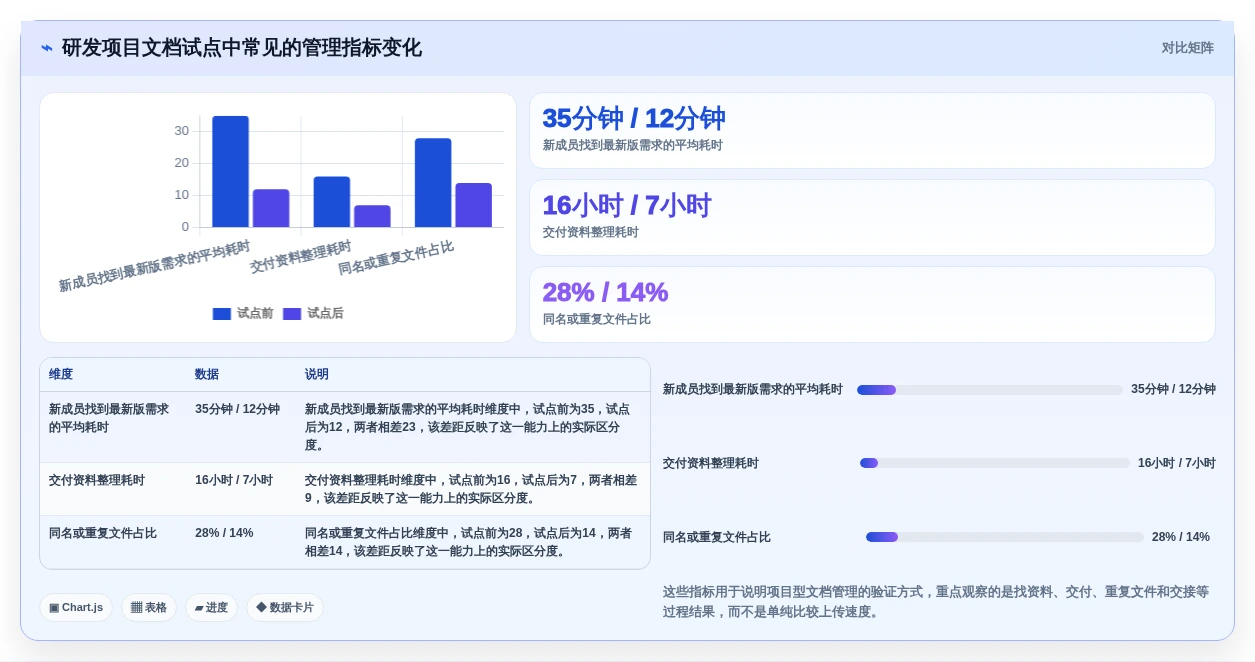Select the 16小时 / 7小时 stat card value
Screen dimensions: 1255x662
pos(627,205)
